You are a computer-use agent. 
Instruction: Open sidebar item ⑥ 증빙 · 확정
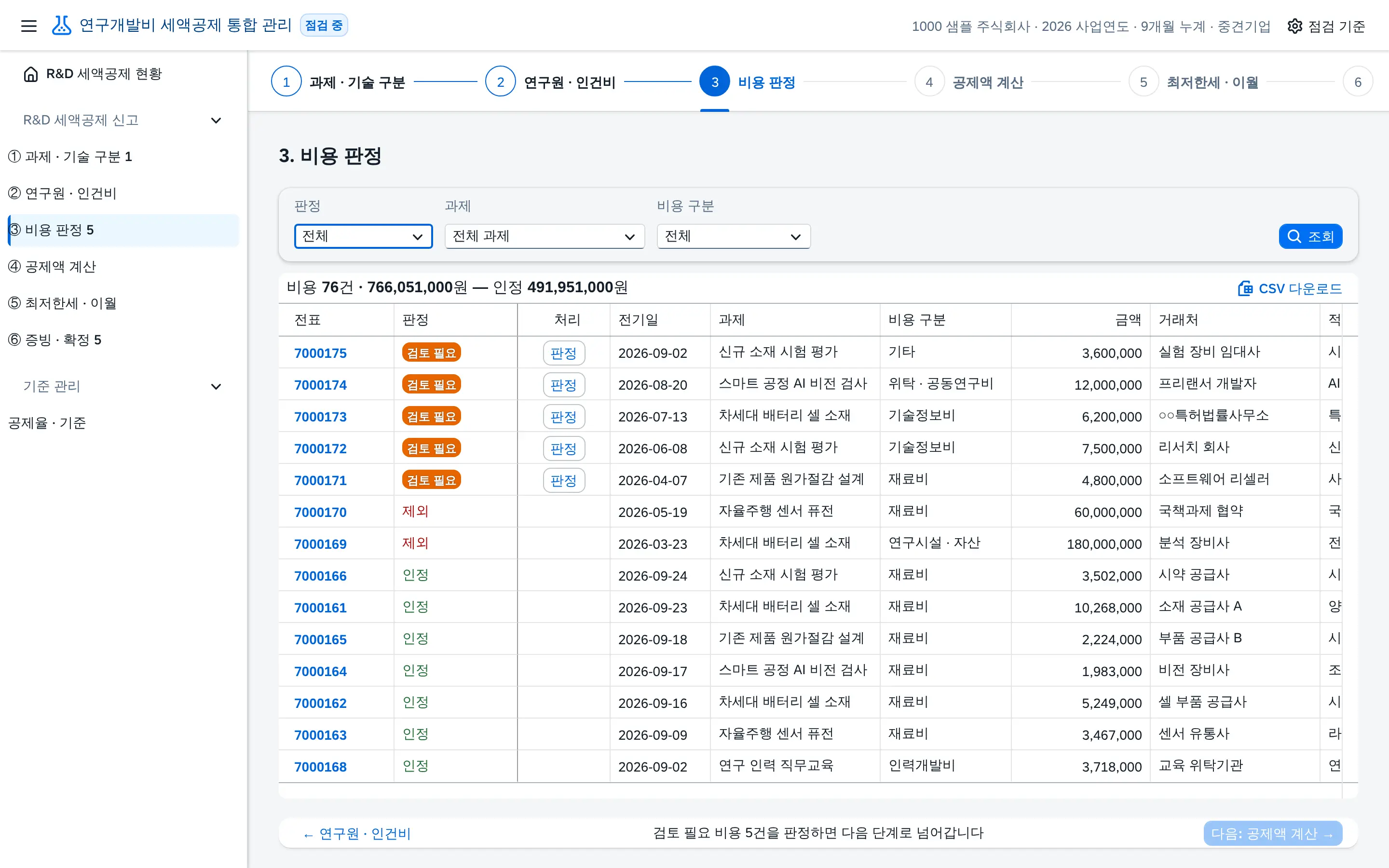pos(123,340)
